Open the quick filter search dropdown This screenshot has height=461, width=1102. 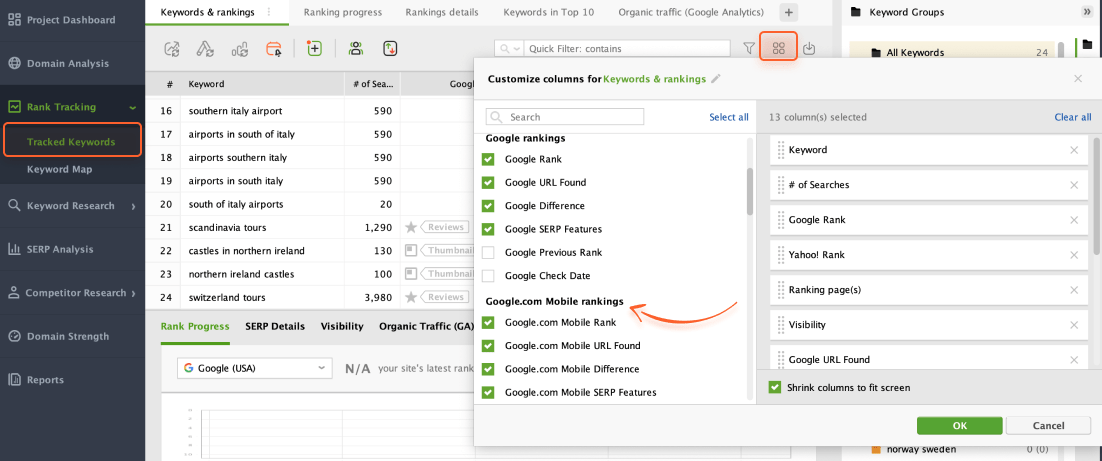point(510,48)
